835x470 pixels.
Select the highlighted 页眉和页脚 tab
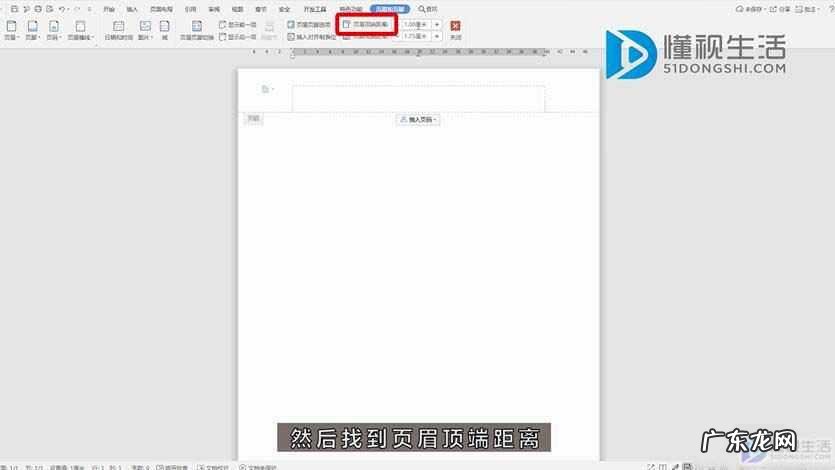(x=390, y=9)
